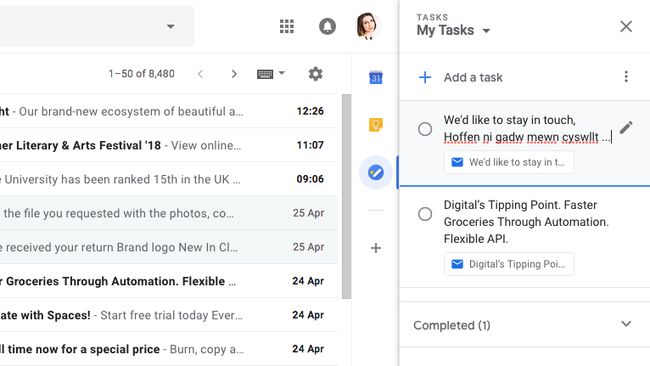The image size is (650, 366).
Task: Edit details with the pencil icon
Action: click(x=626, y=128)
